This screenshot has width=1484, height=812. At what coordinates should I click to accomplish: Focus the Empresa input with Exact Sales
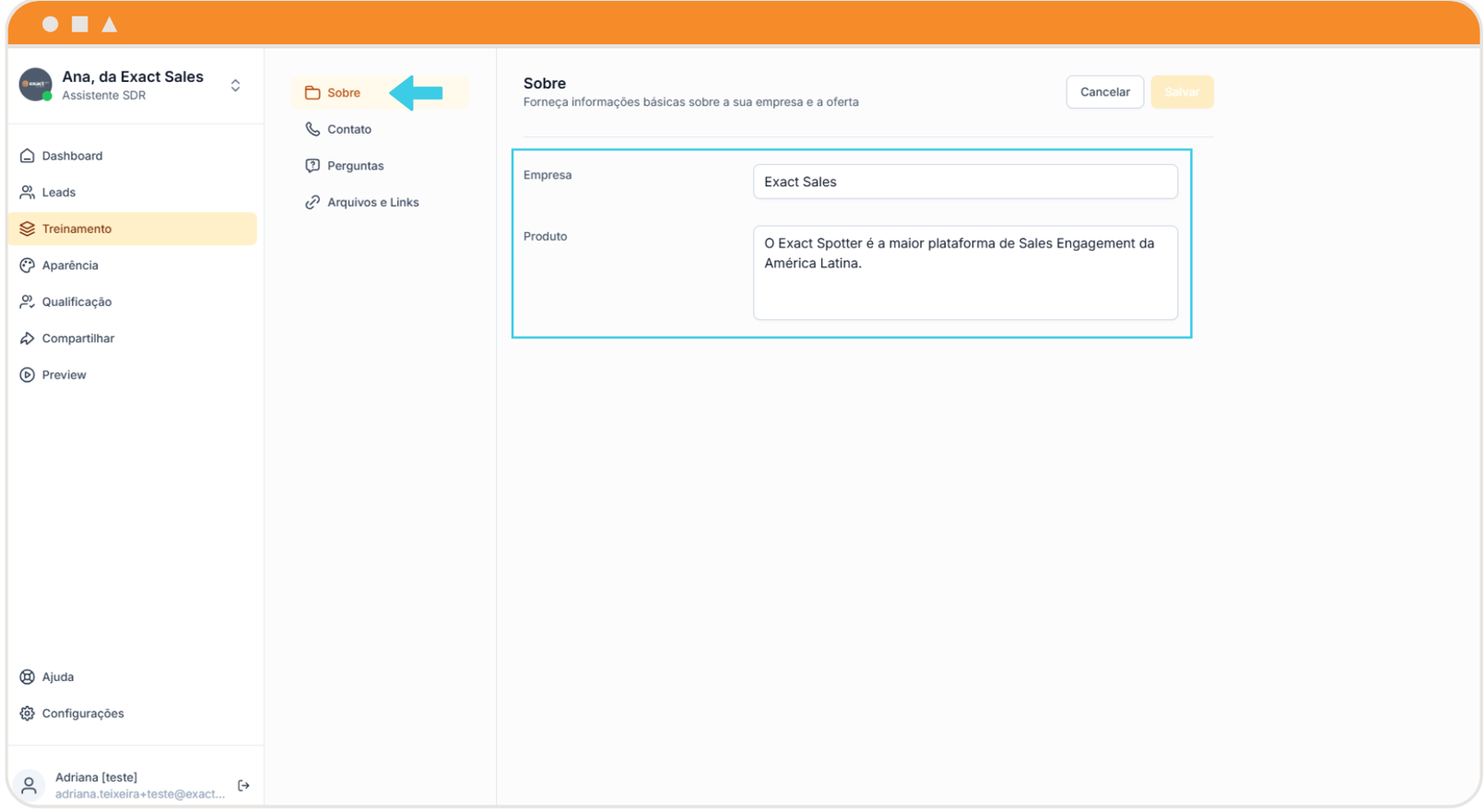965,182
